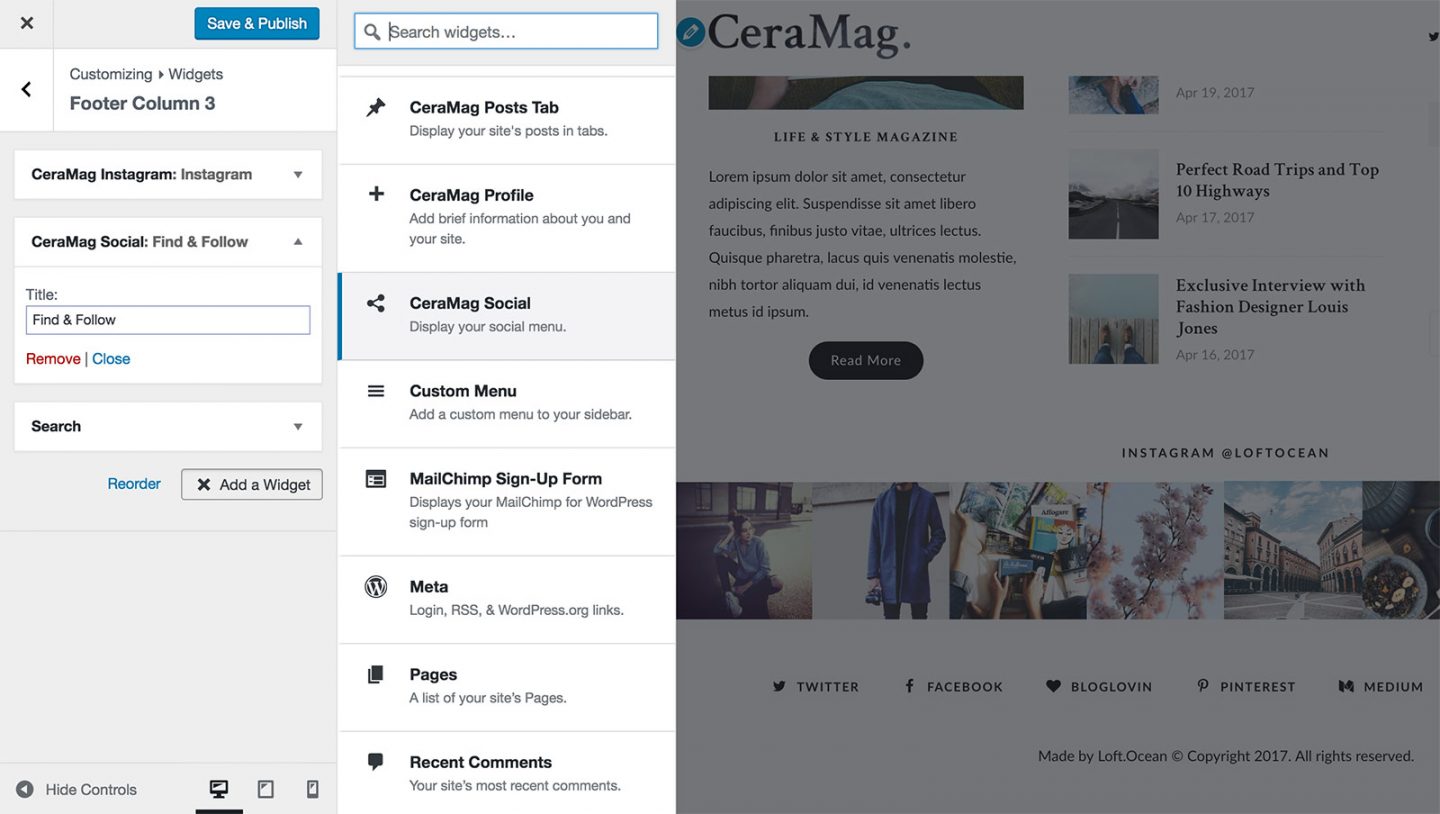
Task: Open the FACEBOOK footer menu link
Action: coord(953,686)
